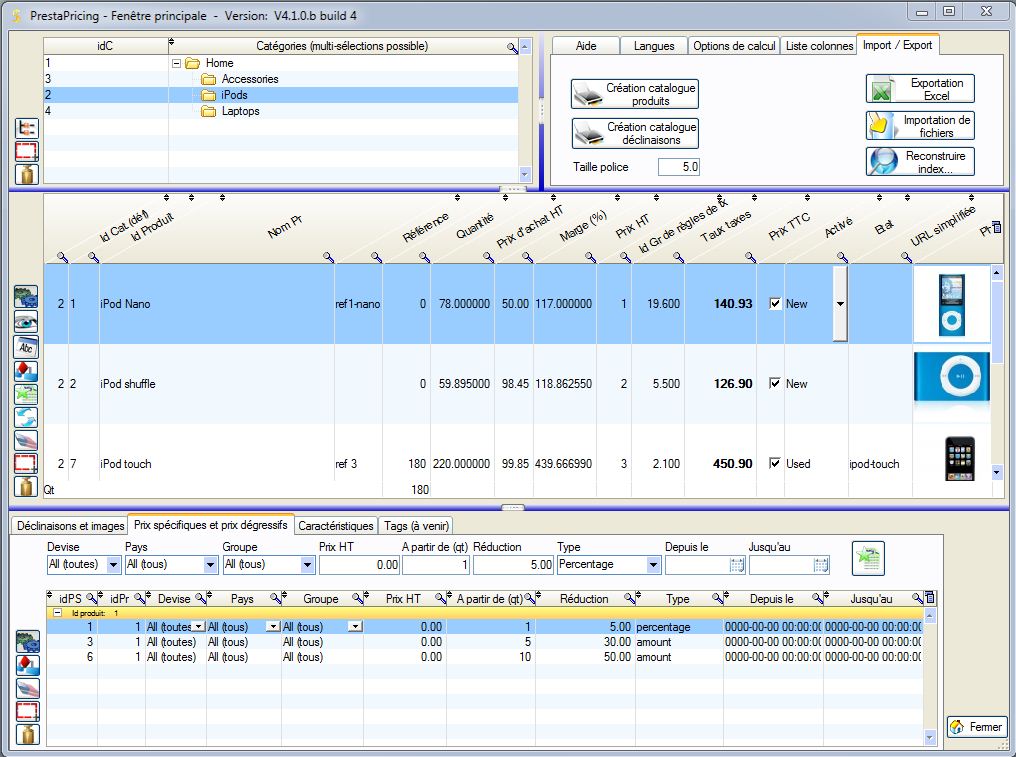Open the Devise cell dropdown in the idPS 1 row
Screen dimensions: 1016x757
click(x=199, y=627)
